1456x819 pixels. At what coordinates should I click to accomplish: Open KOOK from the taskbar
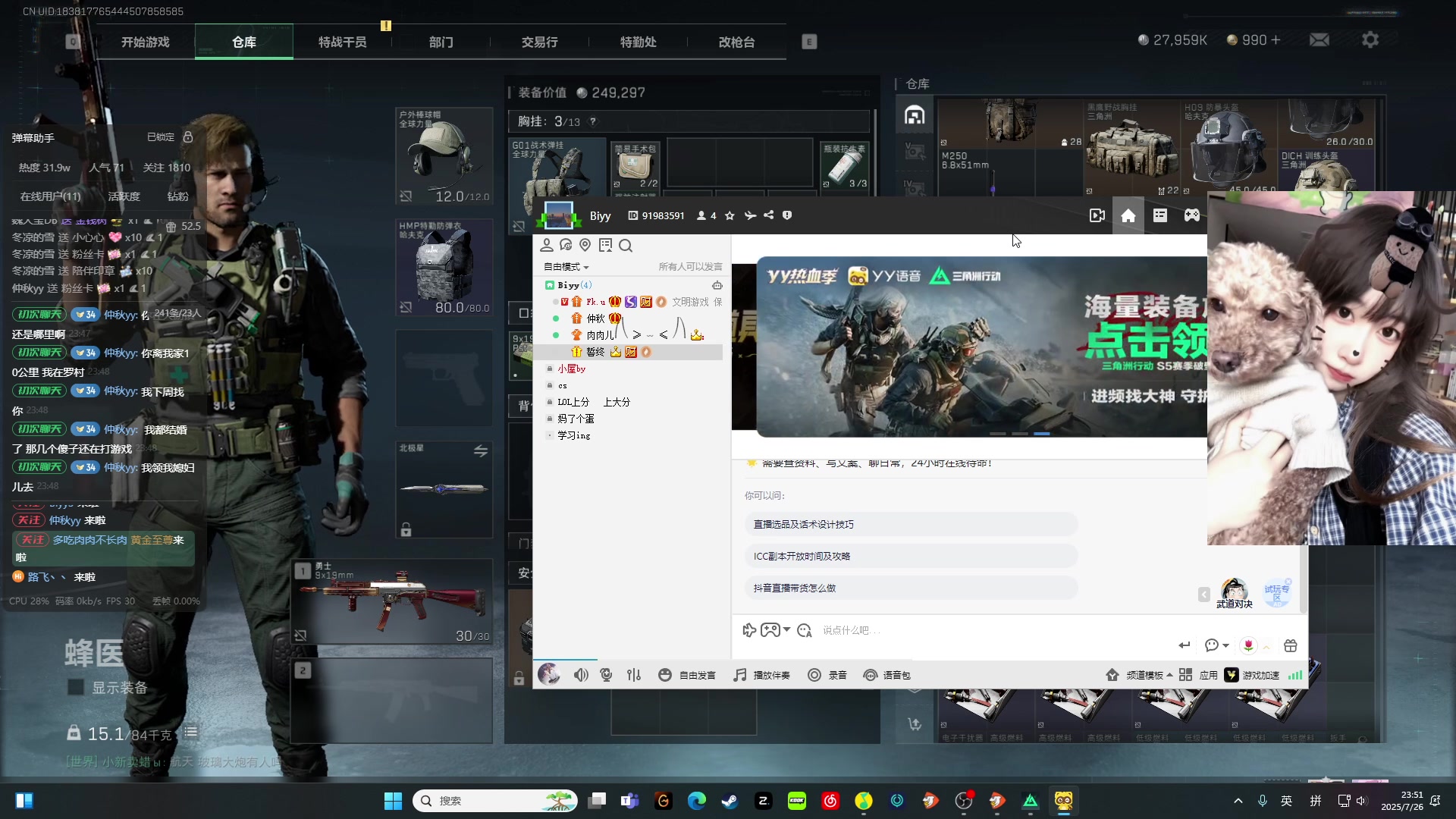[797, 801]
